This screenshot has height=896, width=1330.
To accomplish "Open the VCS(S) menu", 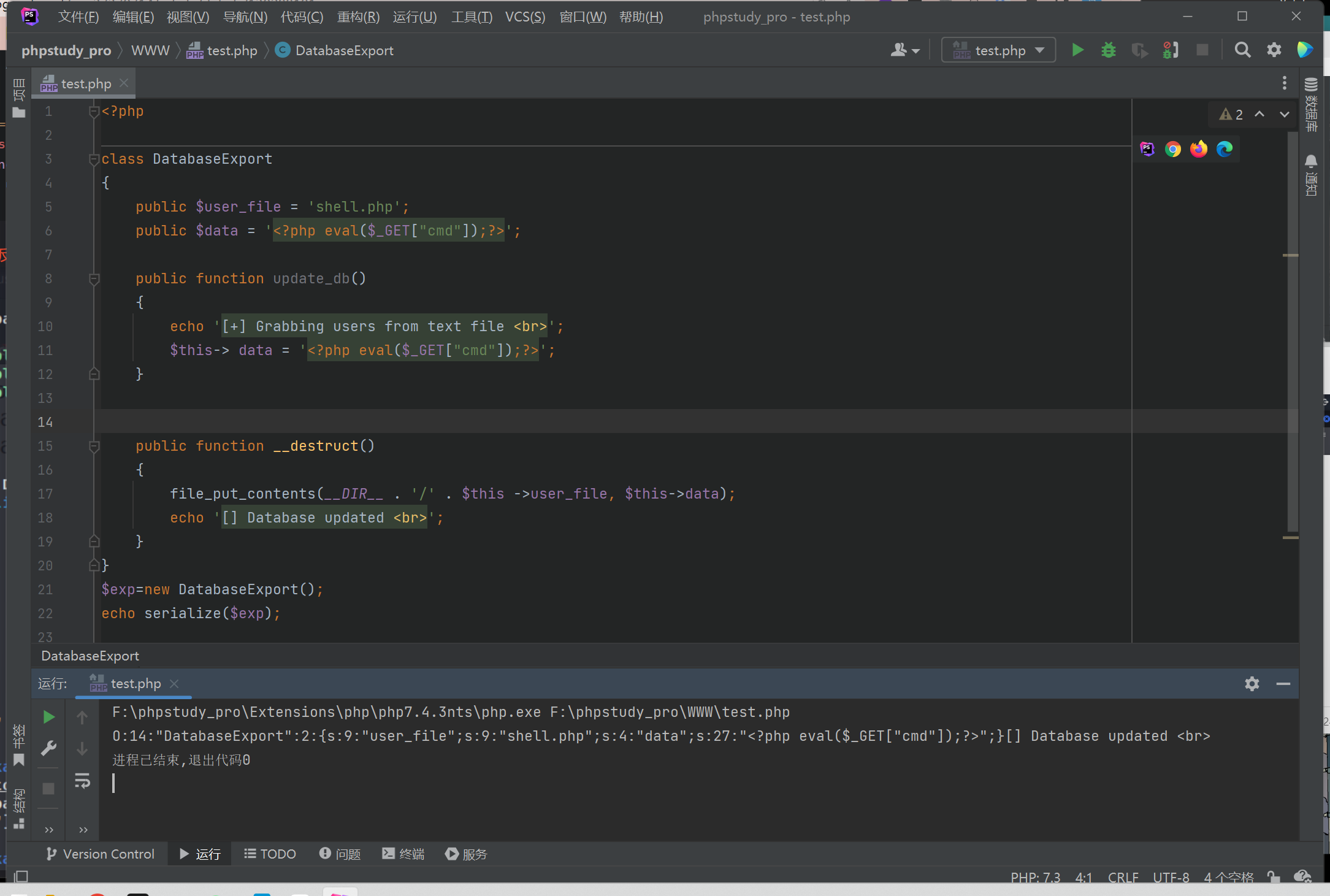I will (525, 17).
